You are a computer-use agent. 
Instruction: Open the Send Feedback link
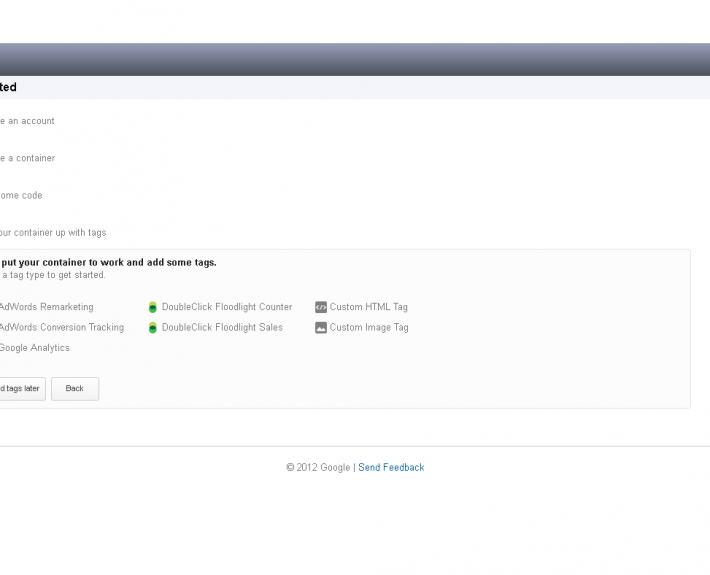[x=391, y=467]
